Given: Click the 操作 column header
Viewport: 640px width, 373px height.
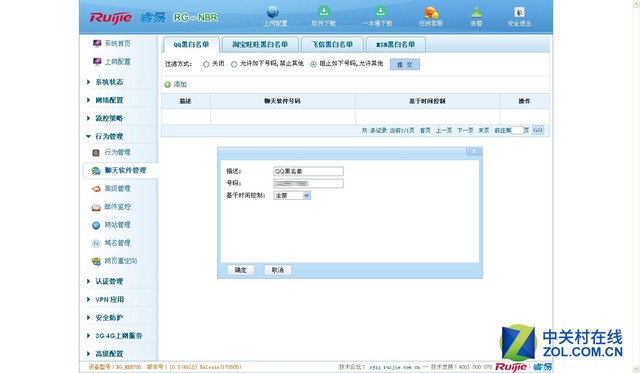Looking at the screenshot, I should [x=524, y=101].
